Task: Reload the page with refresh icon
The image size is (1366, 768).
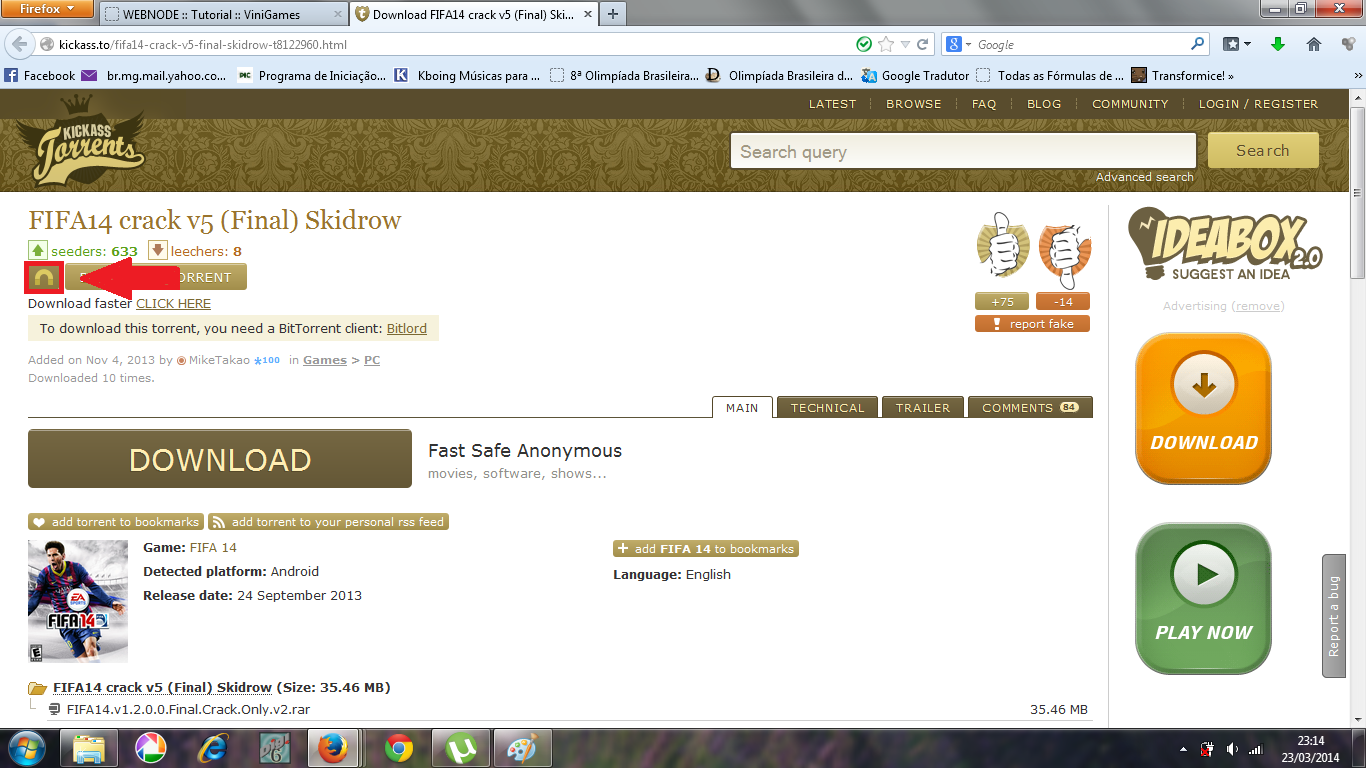Action: pyautogui.click(x=922, y=45)
